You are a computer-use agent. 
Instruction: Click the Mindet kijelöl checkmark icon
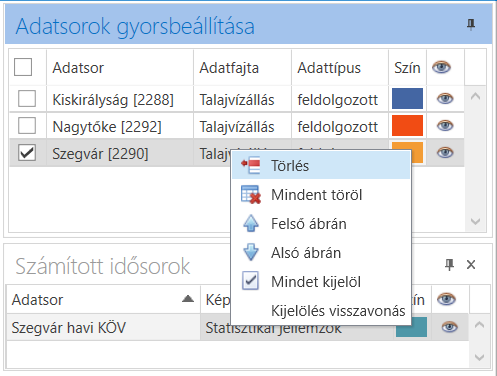click(x=250, y=281)
